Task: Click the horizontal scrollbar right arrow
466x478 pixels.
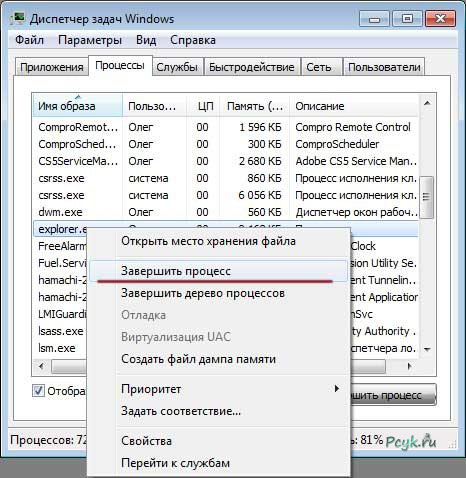Action: point(410,367)
